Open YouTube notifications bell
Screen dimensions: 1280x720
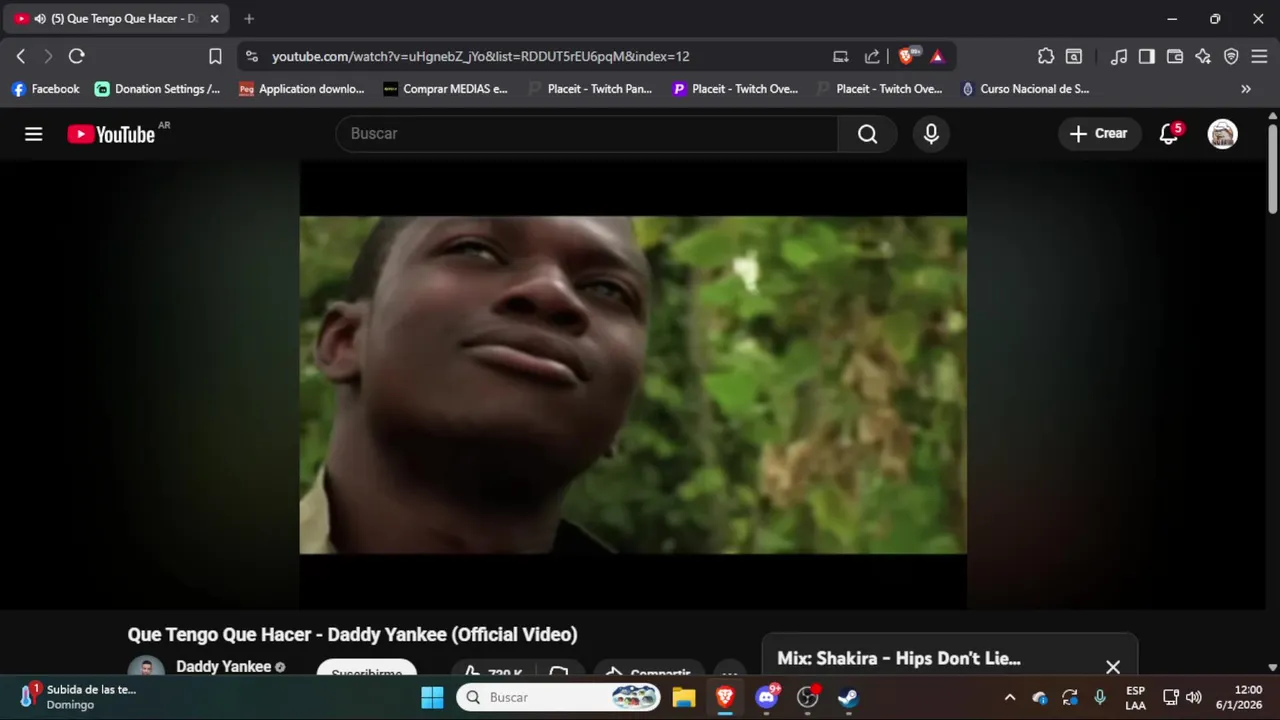(x=1169, y=134)
